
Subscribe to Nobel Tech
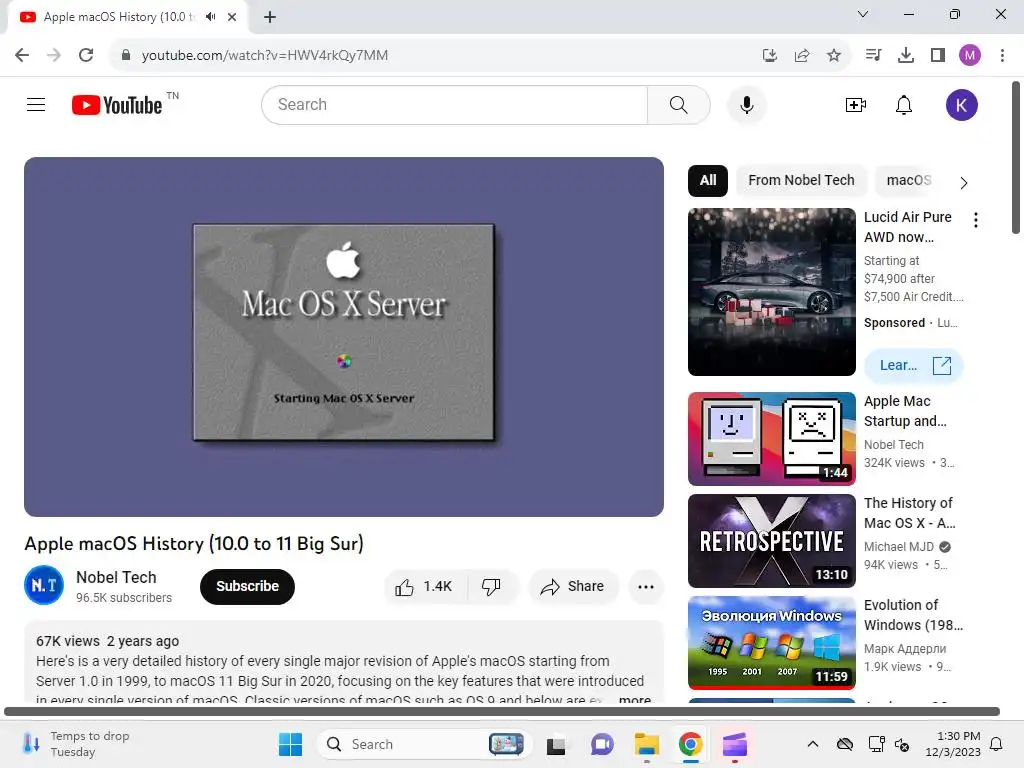coord(248,586)
